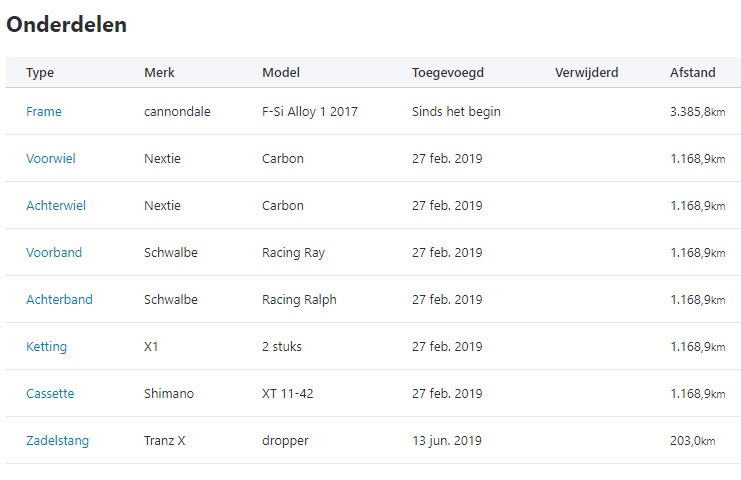Click the Type column header

(40, 73)
